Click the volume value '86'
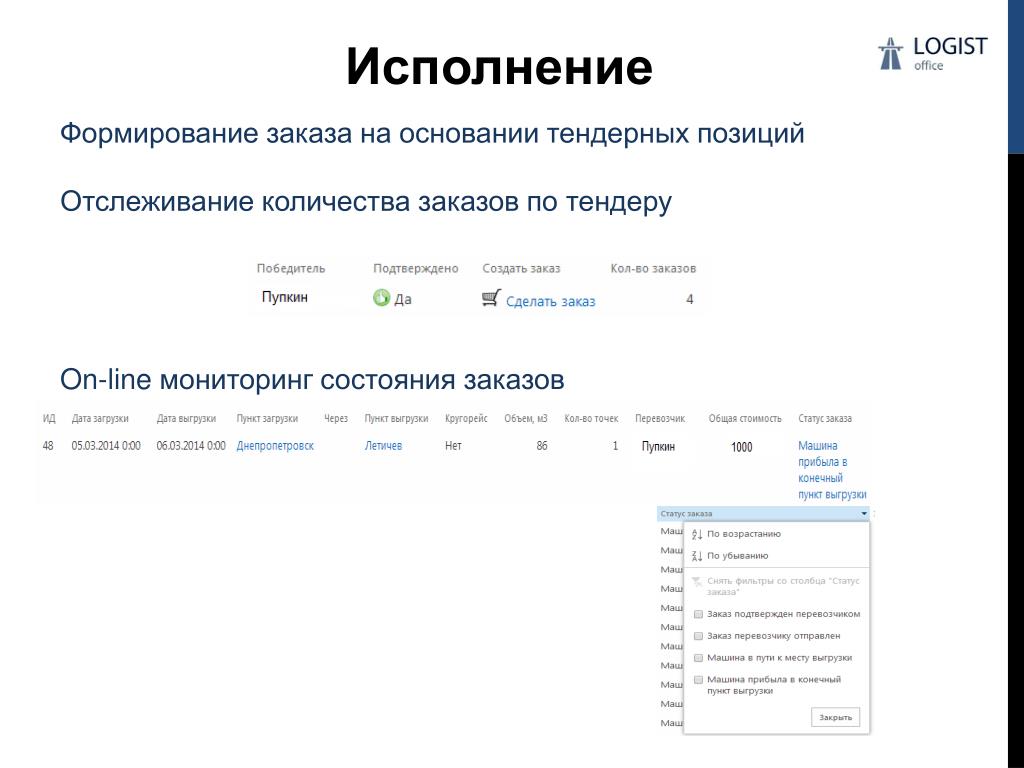1024x768 pixels. click(x=541, y=445)
